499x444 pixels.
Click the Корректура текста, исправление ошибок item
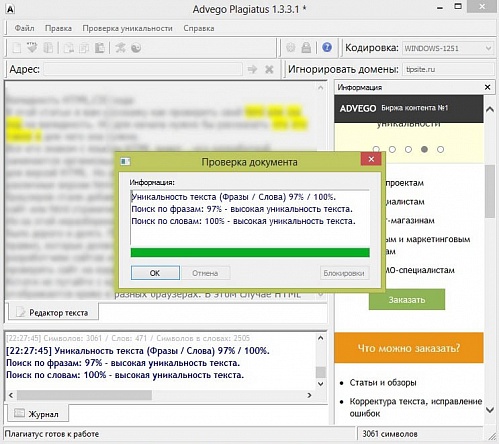[x=416, y=407]
